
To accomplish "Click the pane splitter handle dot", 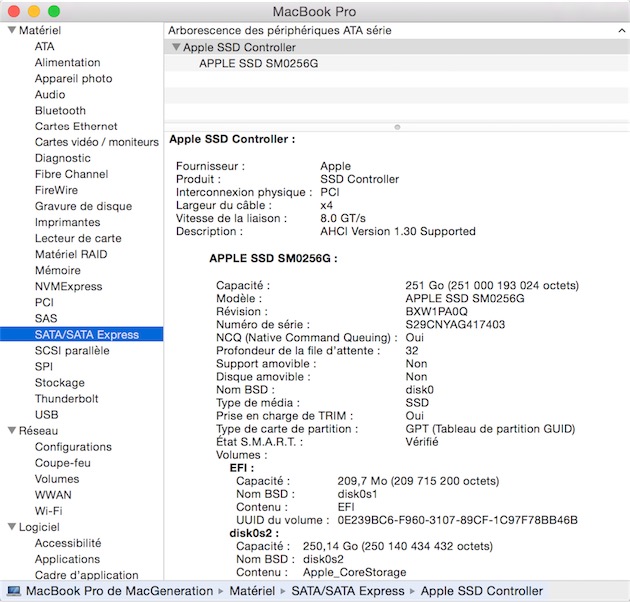I will click(x=397, y=127).
